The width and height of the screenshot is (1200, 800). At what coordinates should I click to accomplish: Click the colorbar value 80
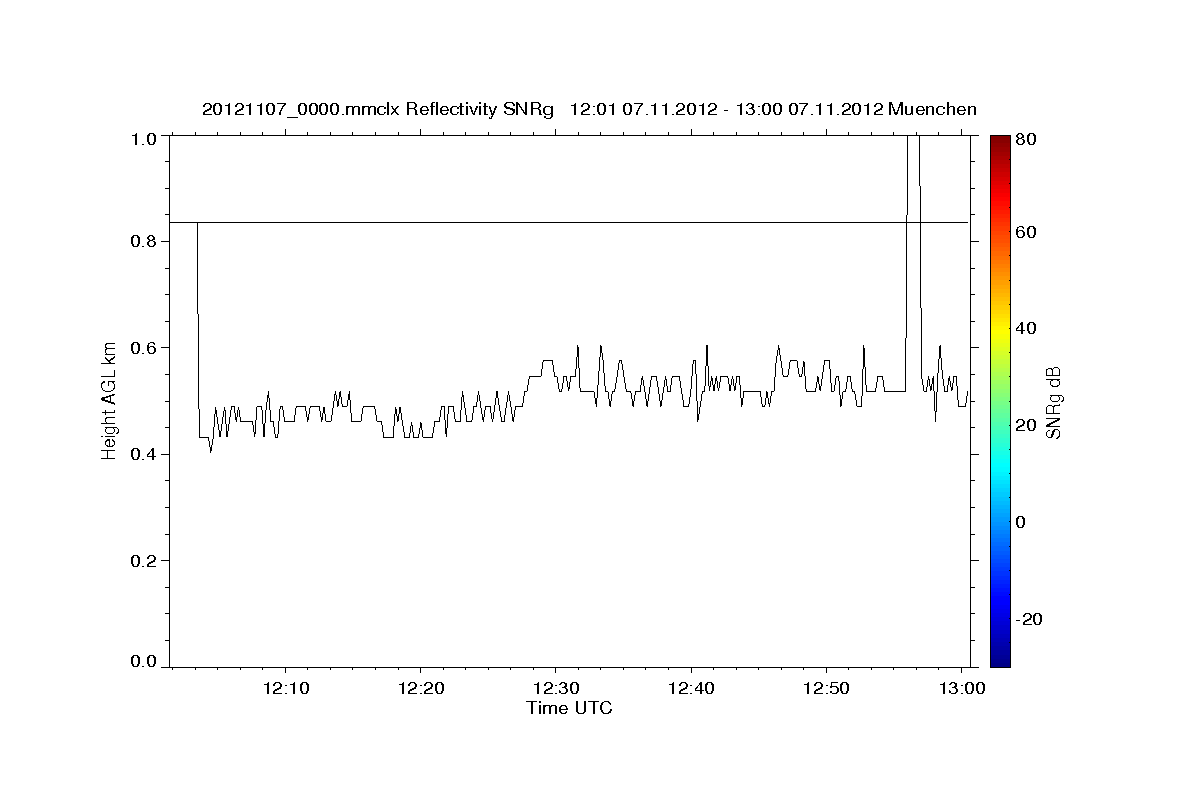(1025, 139)
